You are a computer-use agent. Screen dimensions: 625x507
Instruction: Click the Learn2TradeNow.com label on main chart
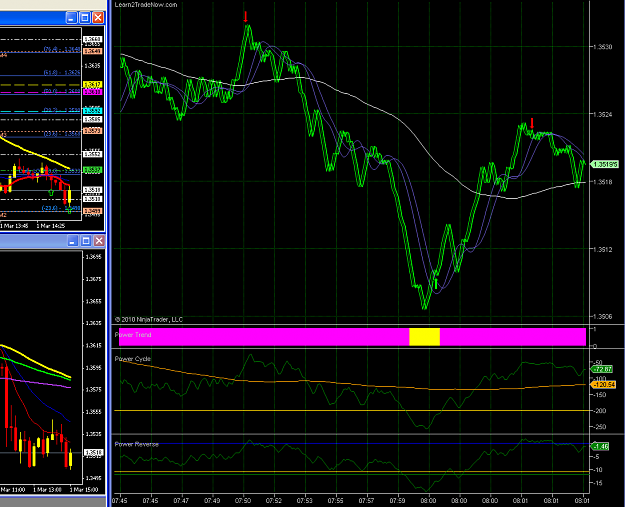tap(145, 5)
